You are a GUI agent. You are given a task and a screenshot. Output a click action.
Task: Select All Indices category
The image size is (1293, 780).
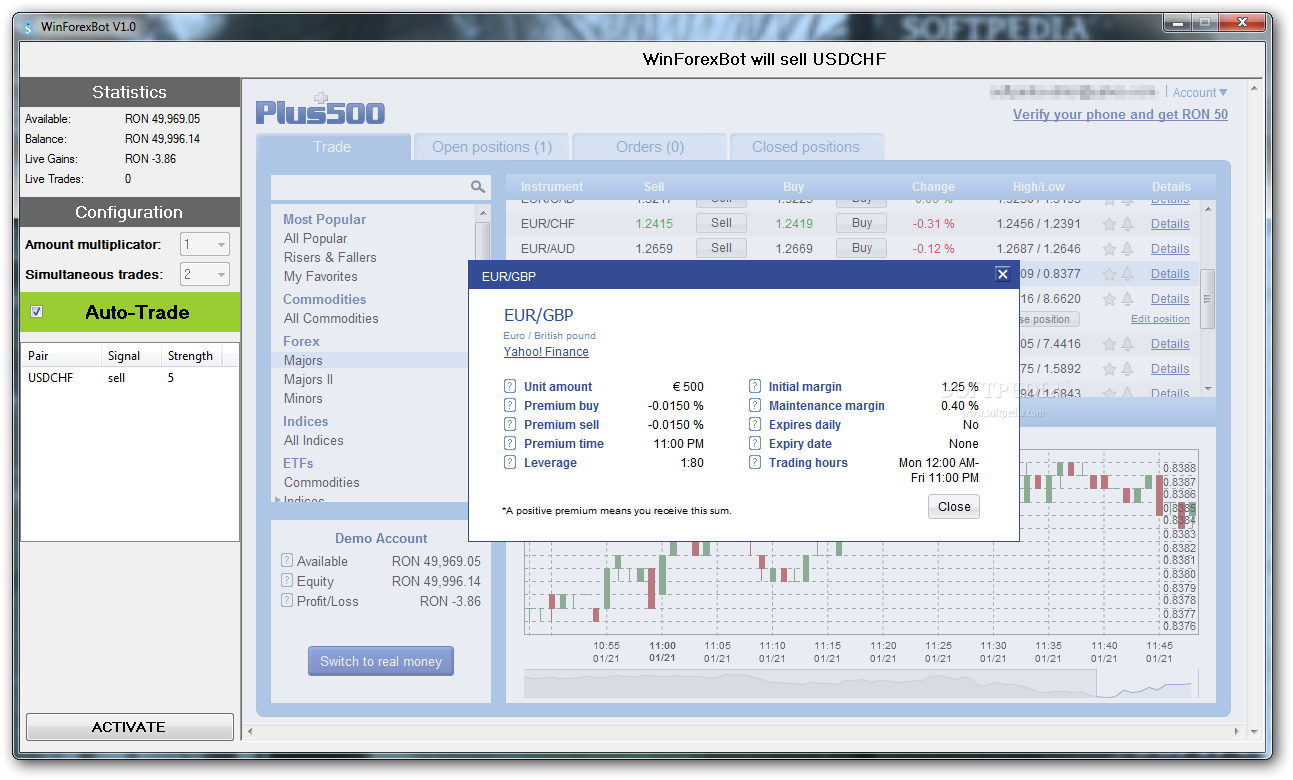(314, 440)
